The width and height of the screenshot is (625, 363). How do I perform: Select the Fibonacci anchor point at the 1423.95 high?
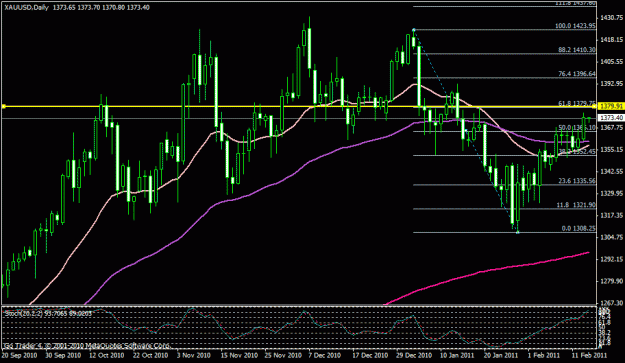click(x=414, y=30)
